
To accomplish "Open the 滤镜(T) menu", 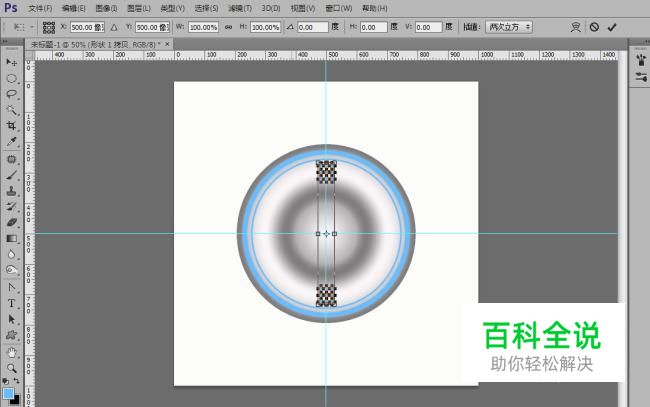I will [x=240, y=8].
